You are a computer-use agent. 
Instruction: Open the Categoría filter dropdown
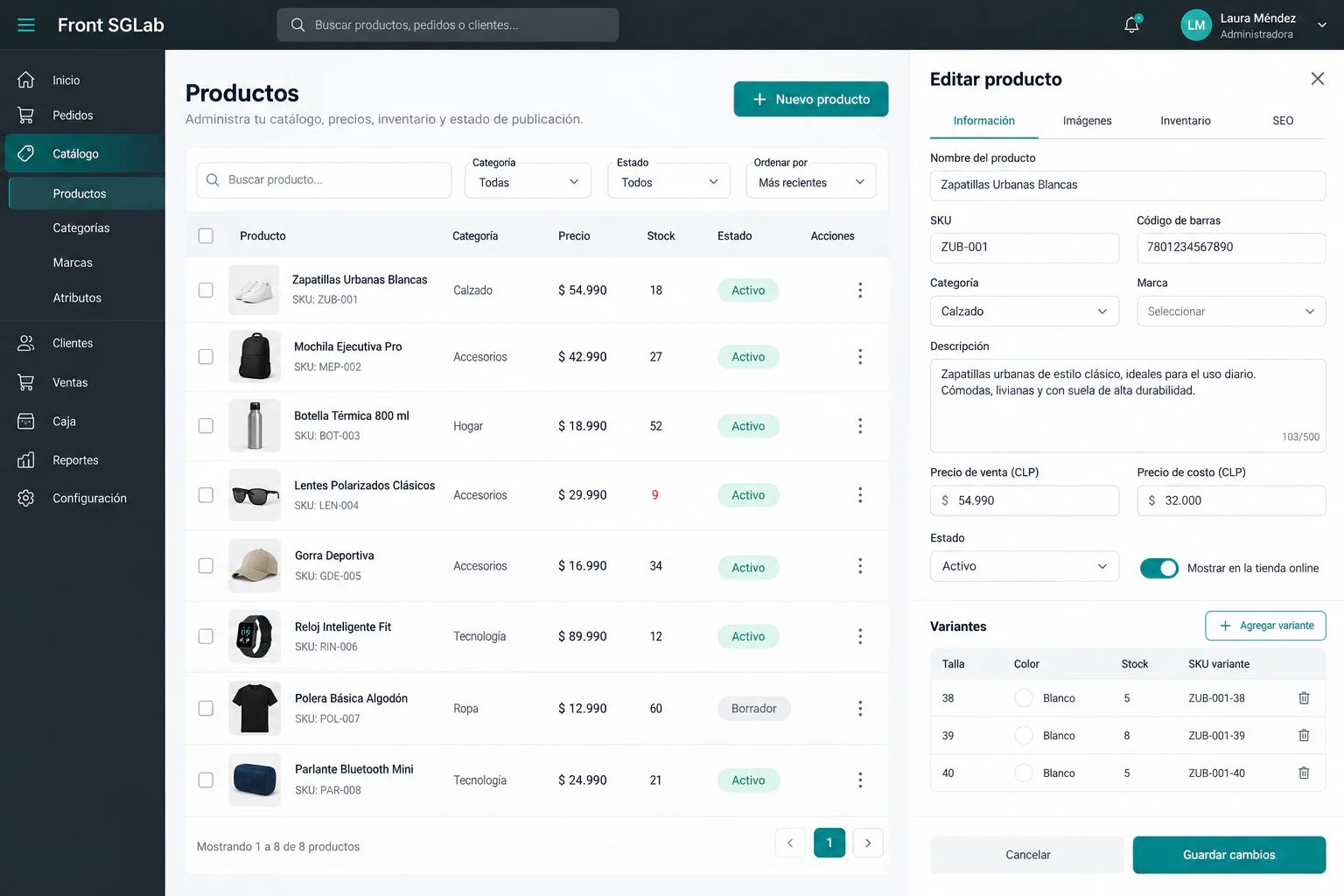coord(528,182)
